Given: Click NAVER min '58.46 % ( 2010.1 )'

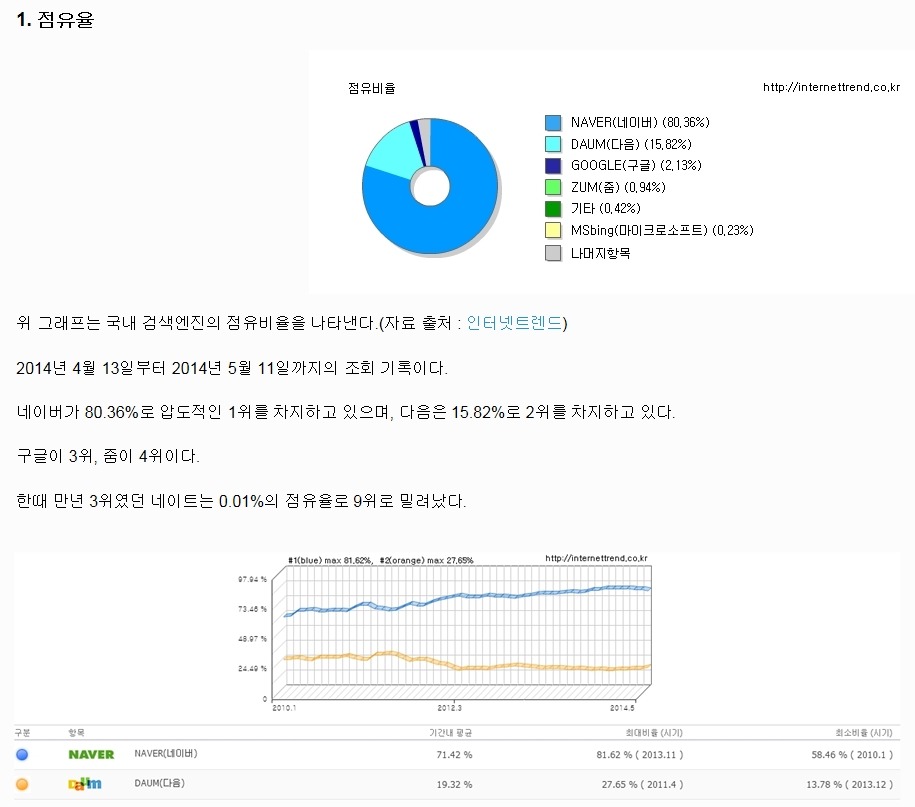Looking at the screenshot, I should pyautogui.click(x=852, y=755).
